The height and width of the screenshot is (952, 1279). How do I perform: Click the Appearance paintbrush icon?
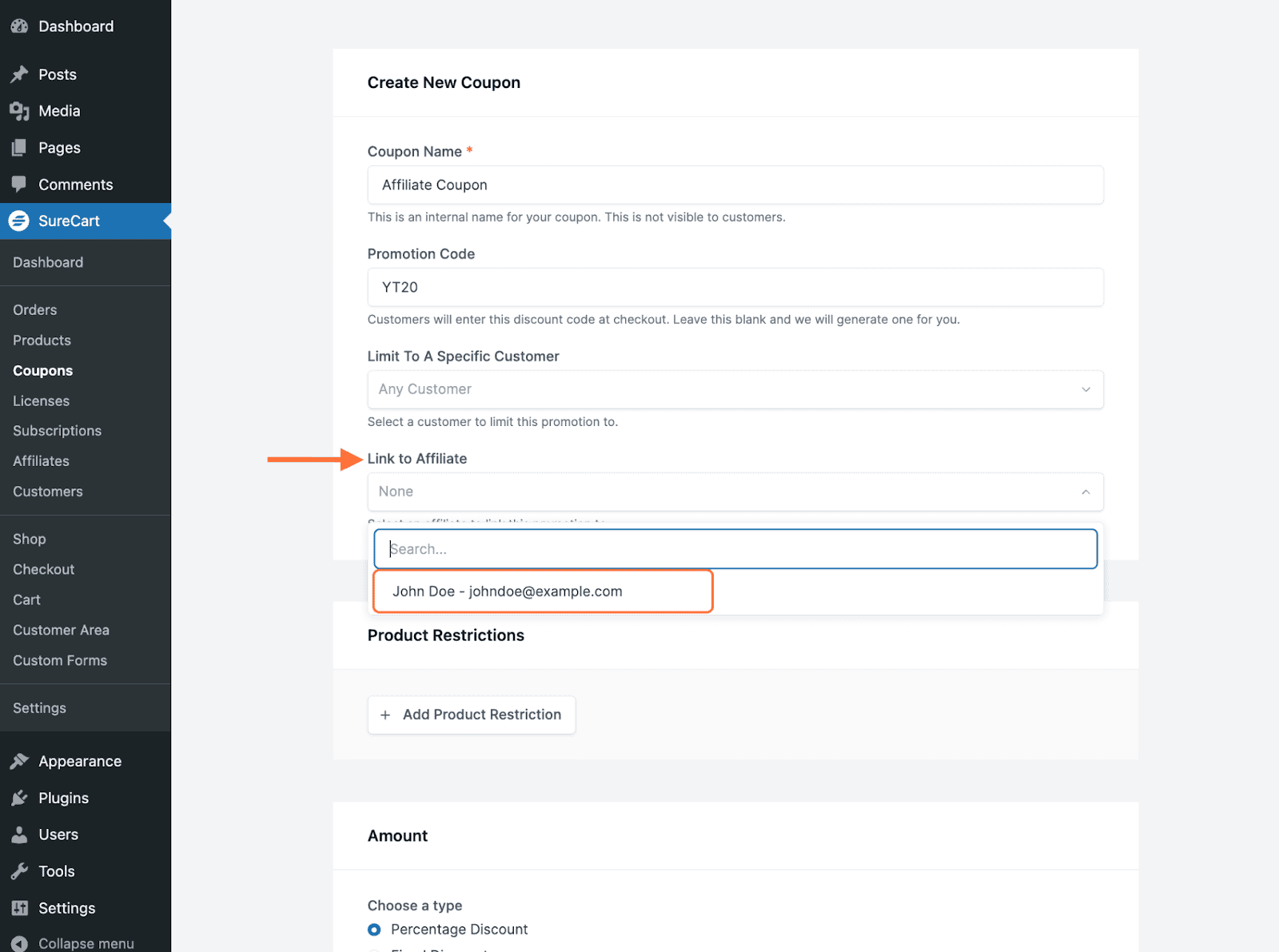(19, 761)
